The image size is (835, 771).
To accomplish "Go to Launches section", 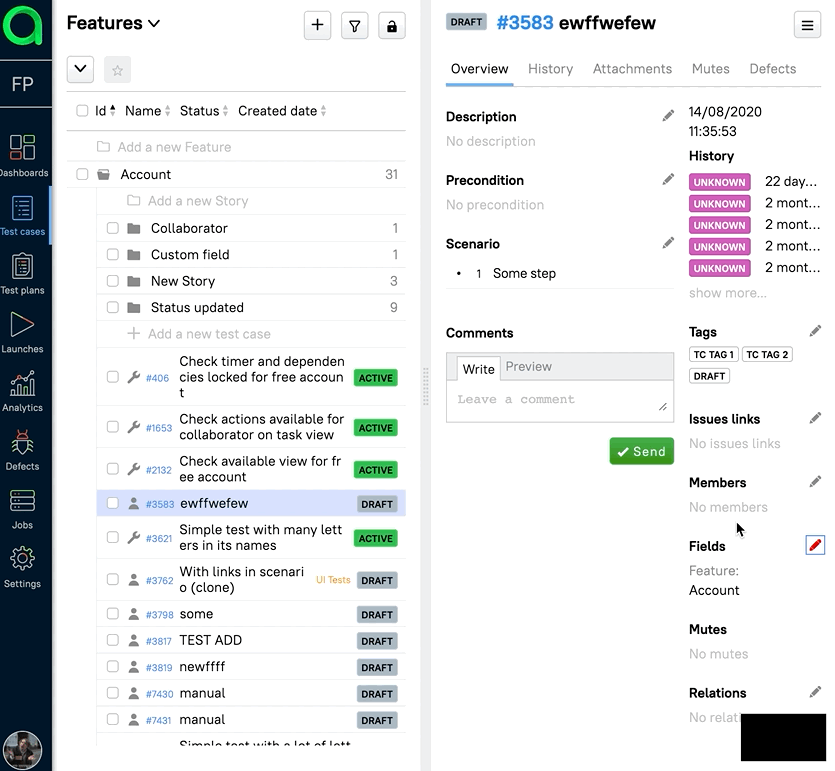I will pyautogui.click(x=22, y=331).
